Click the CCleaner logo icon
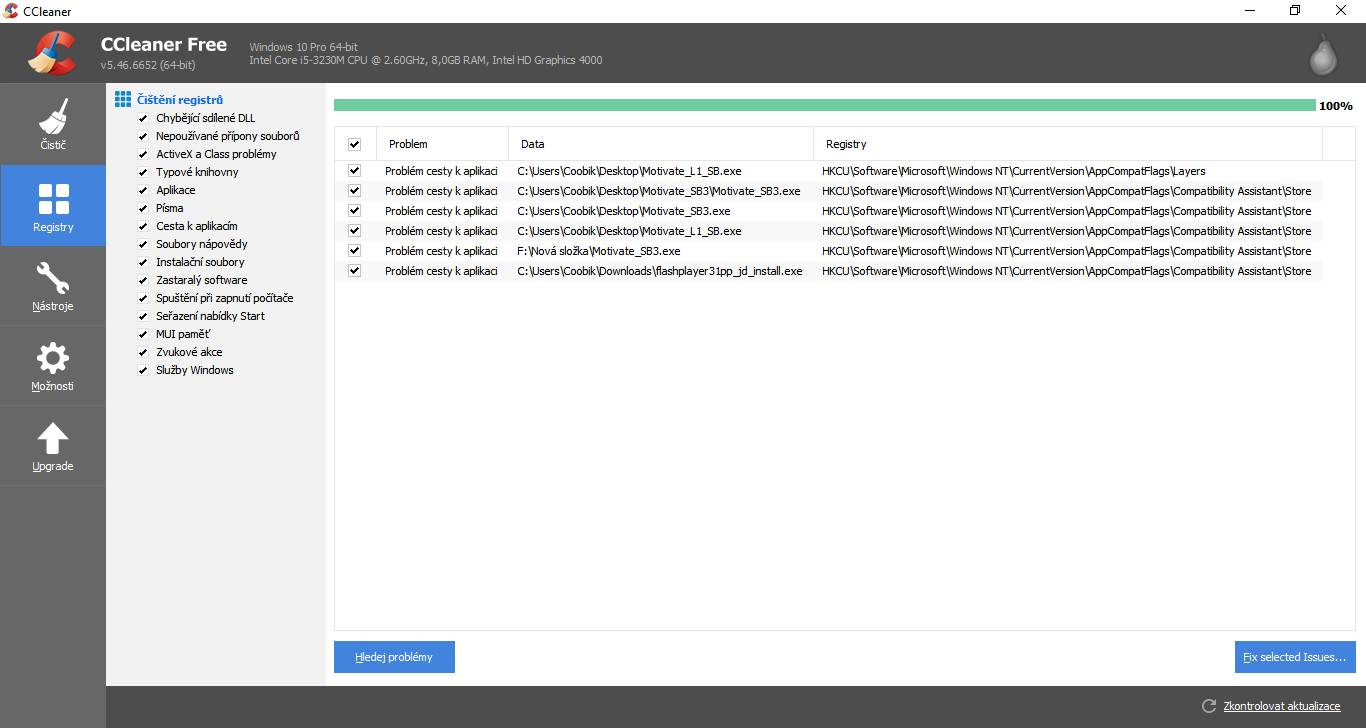Screen dimensions: 1366x728 point(52,53)
